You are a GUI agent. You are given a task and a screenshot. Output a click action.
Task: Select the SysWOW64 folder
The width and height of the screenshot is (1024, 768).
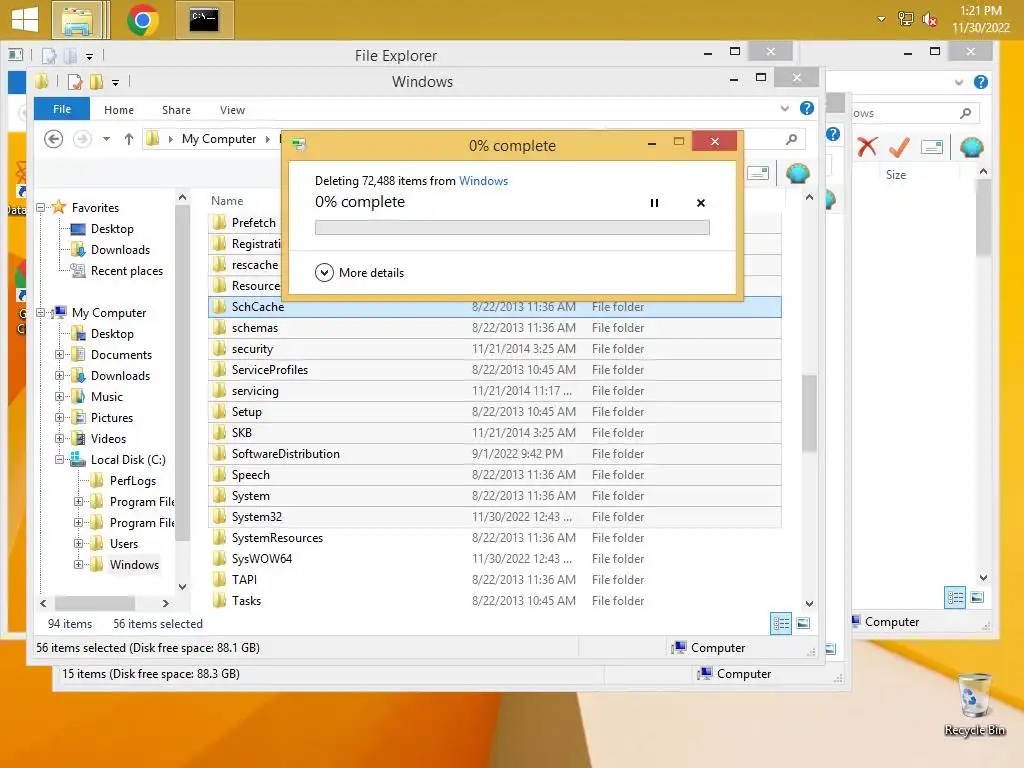pos(494,558)
